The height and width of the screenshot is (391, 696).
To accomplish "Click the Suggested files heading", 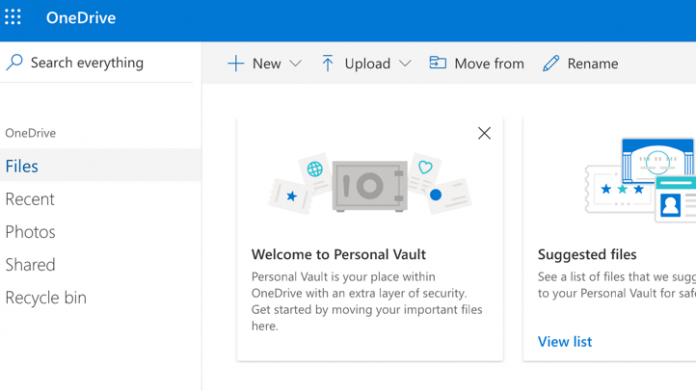I will tap(587, 254).
